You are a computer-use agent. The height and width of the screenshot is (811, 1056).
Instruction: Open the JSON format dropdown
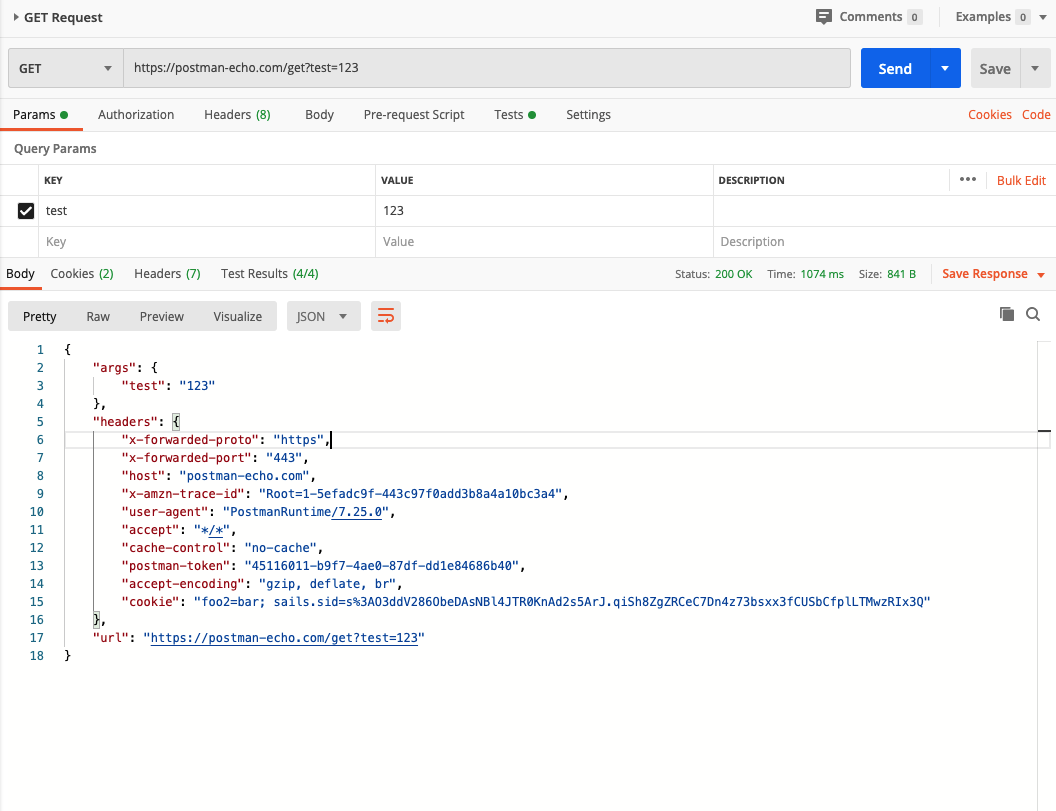(323, 317)
